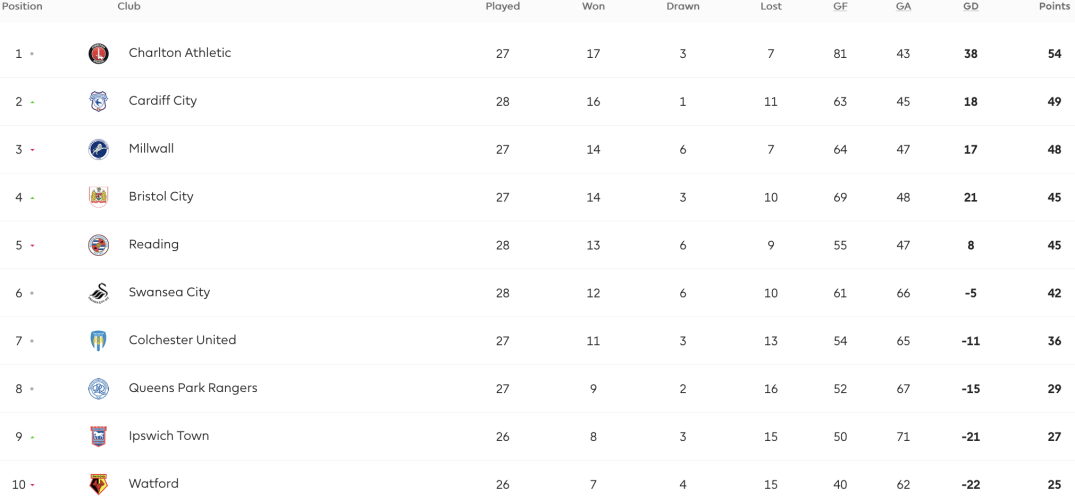This screenshot has width=1075, height=500.
Task: Click the Swansea City swan logo
Action: tap(99, 293)
